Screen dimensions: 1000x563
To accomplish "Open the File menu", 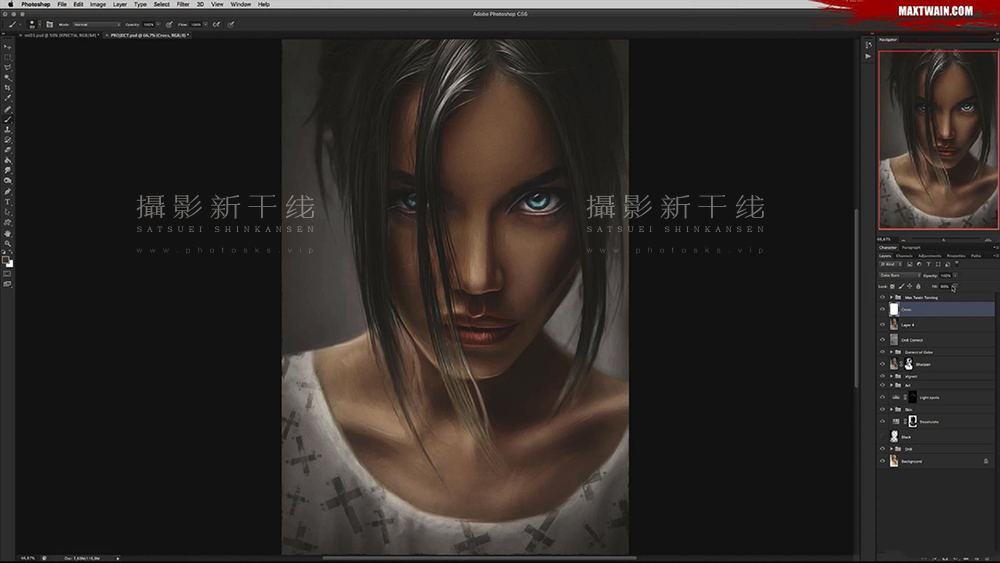I will point(62,4).
